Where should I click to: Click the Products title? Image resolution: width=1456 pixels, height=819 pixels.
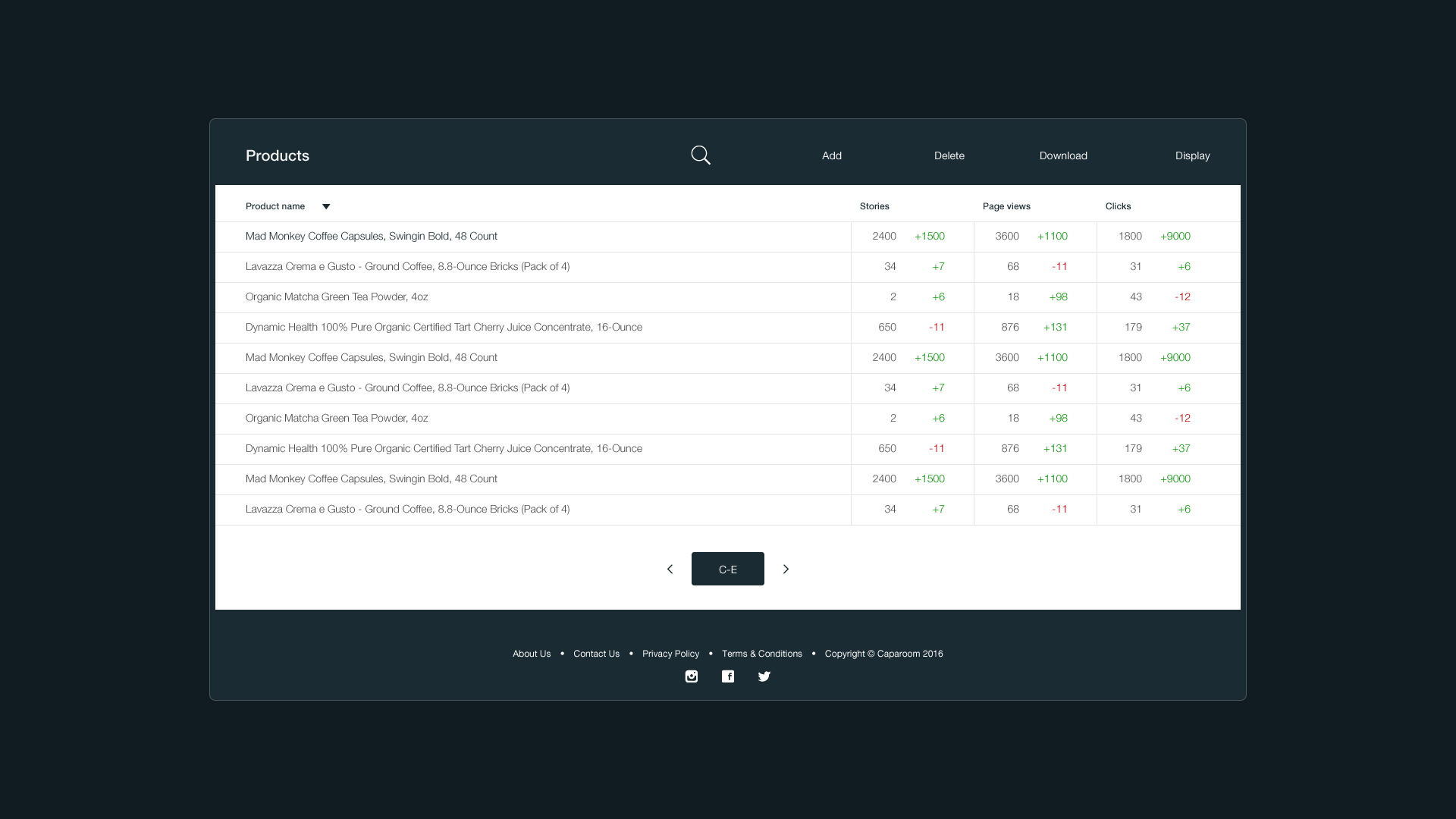click(278, 155)
